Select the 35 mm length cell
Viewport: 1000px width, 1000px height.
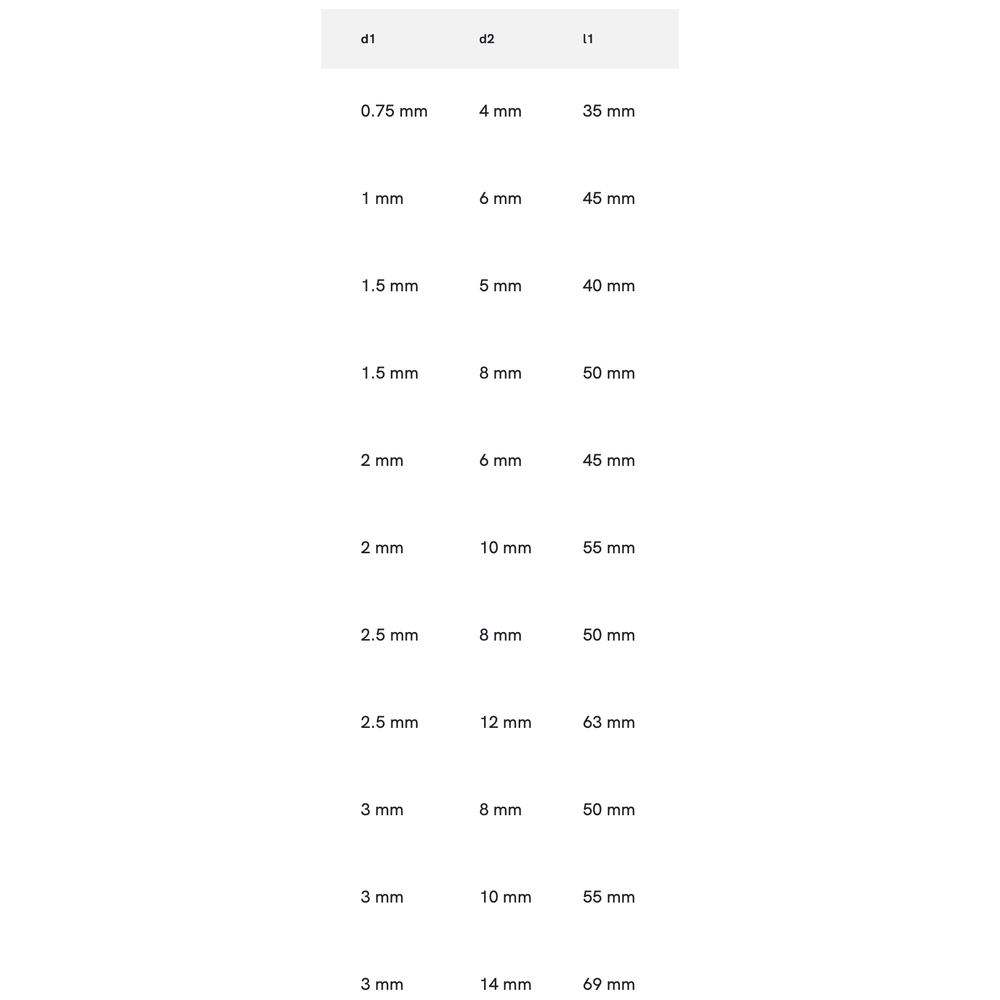coord(608,111)
